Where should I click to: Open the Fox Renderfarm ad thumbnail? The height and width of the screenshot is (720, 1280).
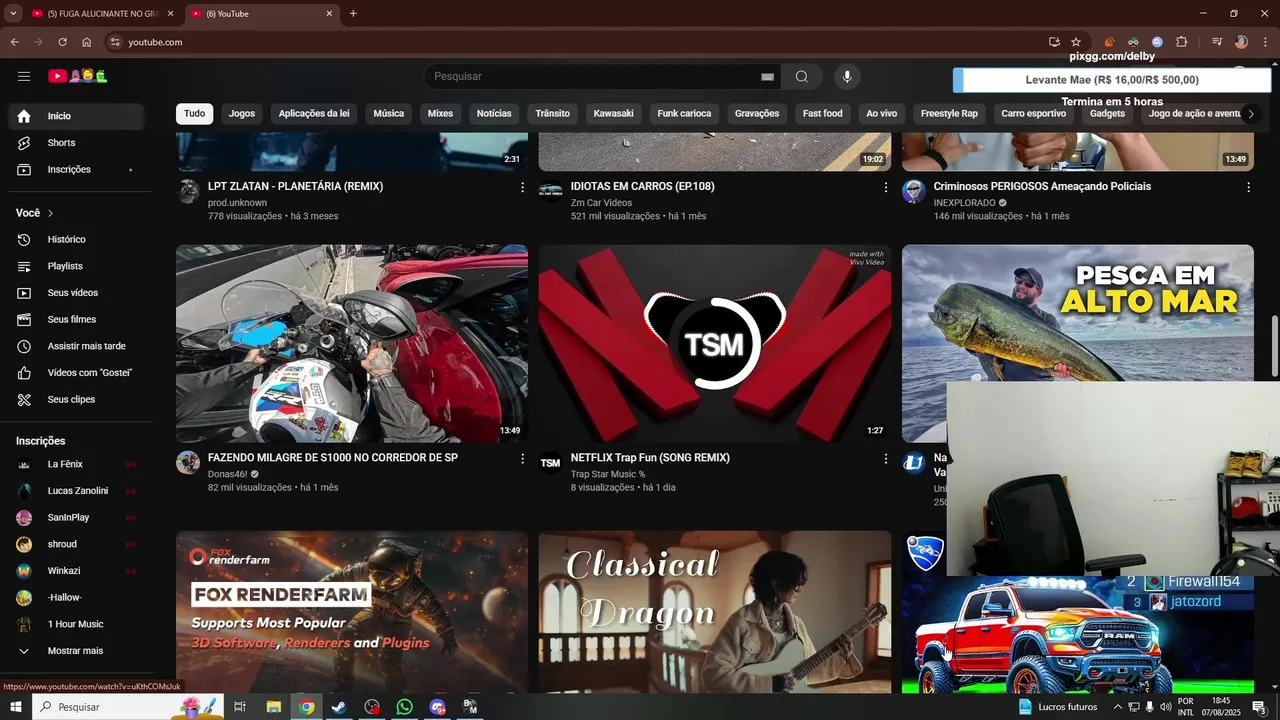point(352,612)
